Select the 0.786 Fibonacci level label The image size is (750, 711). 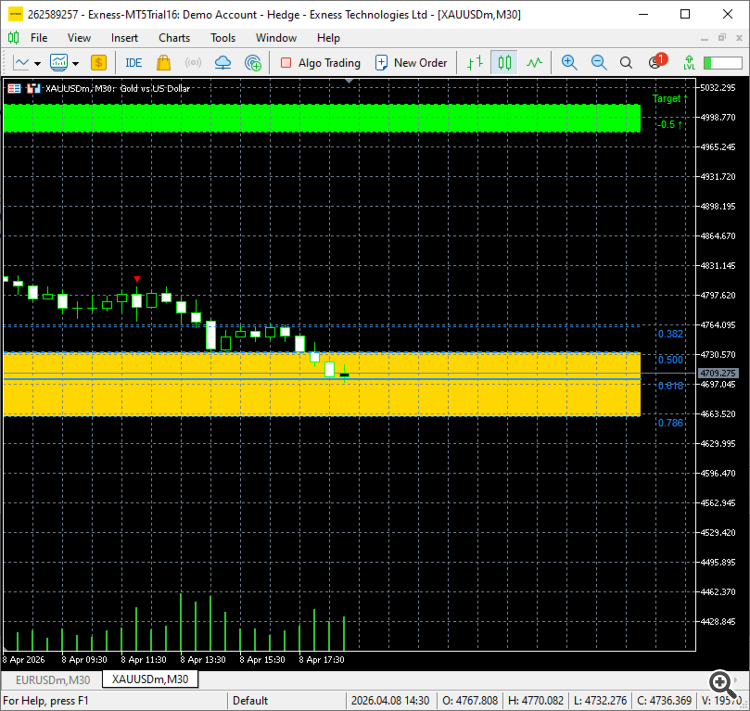click(x=670, y=423)
